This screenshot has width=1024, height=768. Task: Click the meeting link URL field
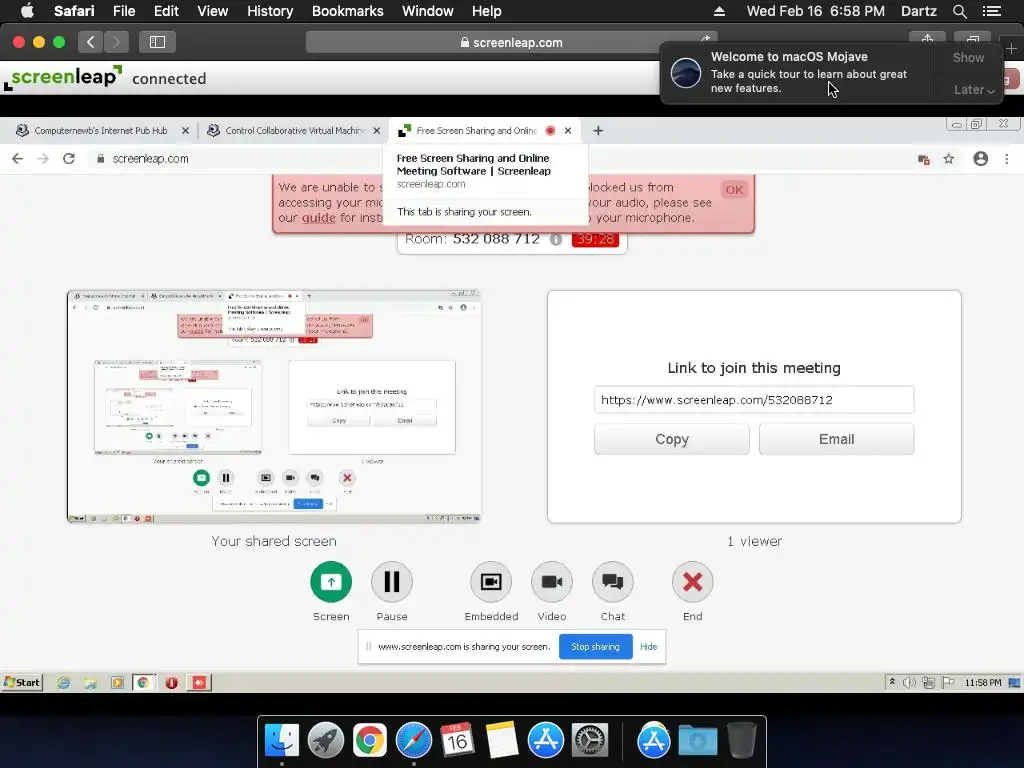click(x=754, y=400)
